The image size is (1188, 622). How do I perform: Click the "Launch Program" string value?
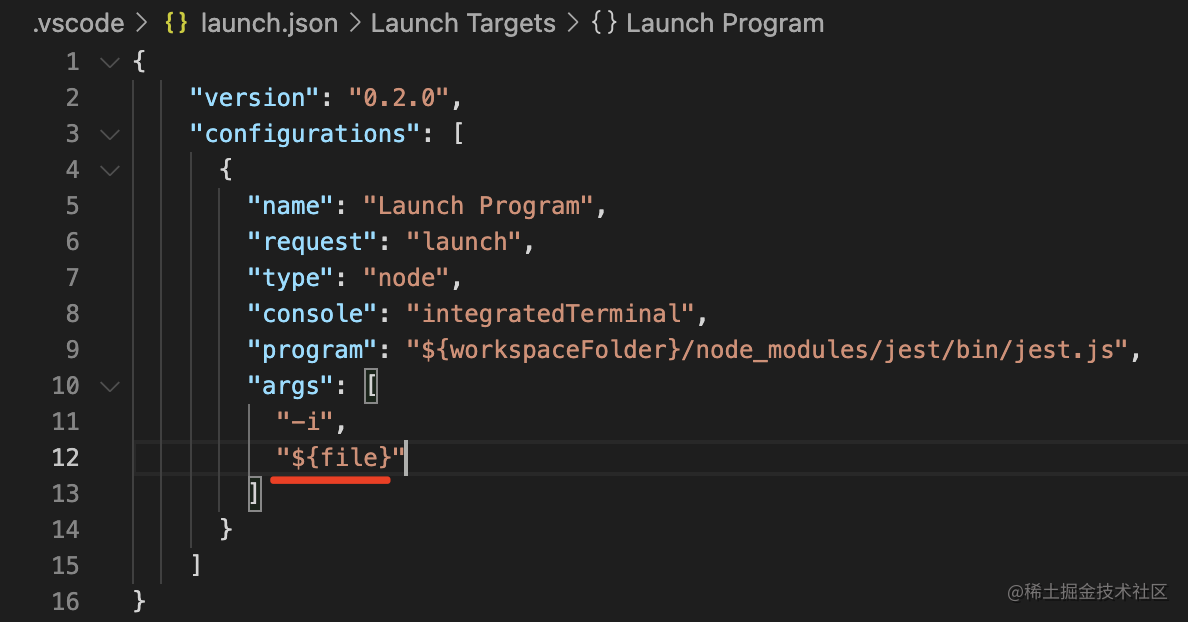click(479, 206)
